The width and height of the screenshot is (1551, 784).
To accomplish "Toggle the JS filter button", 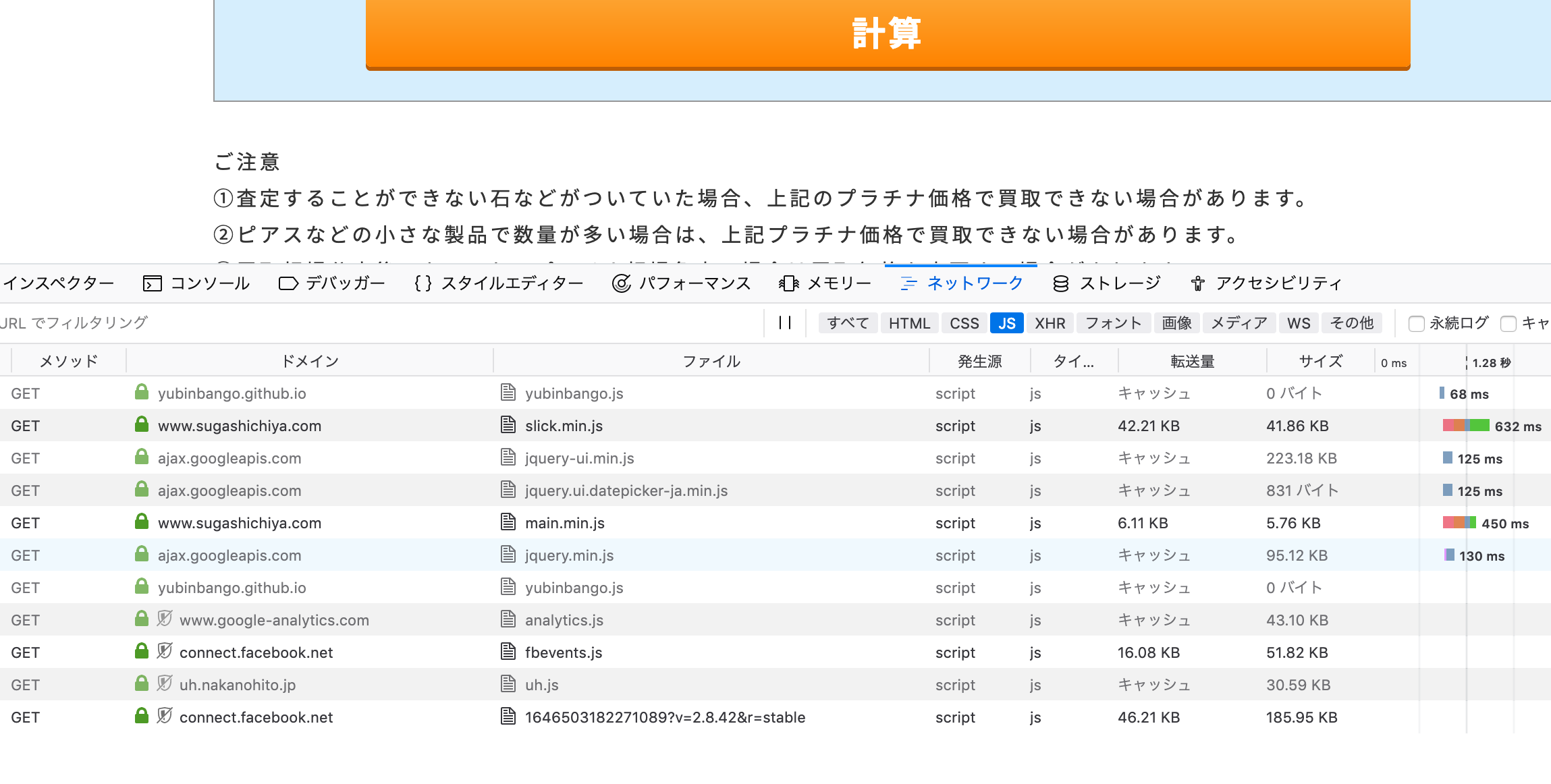I will (1006, 323).
